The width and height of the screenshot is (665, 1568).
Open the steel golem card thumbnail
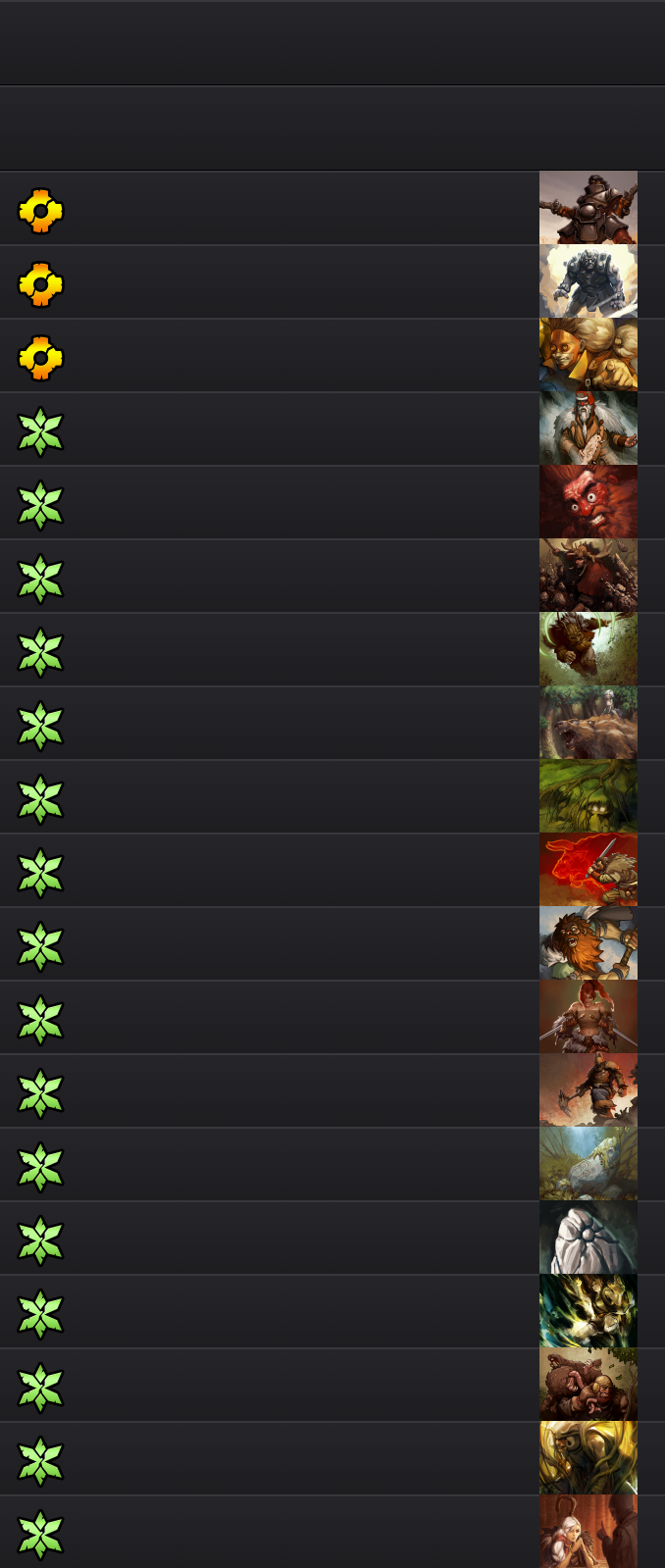point(588,281)
